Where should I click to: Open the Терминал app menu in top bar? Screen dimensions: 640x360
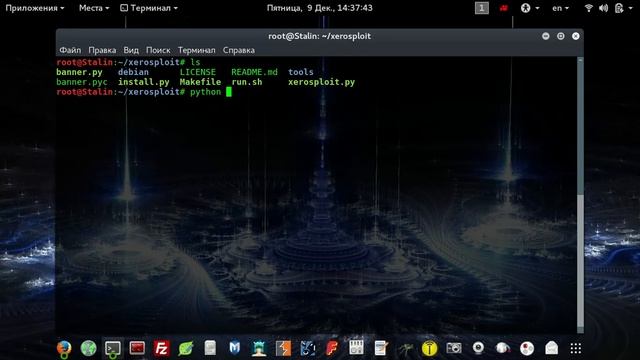coord(149,8)
